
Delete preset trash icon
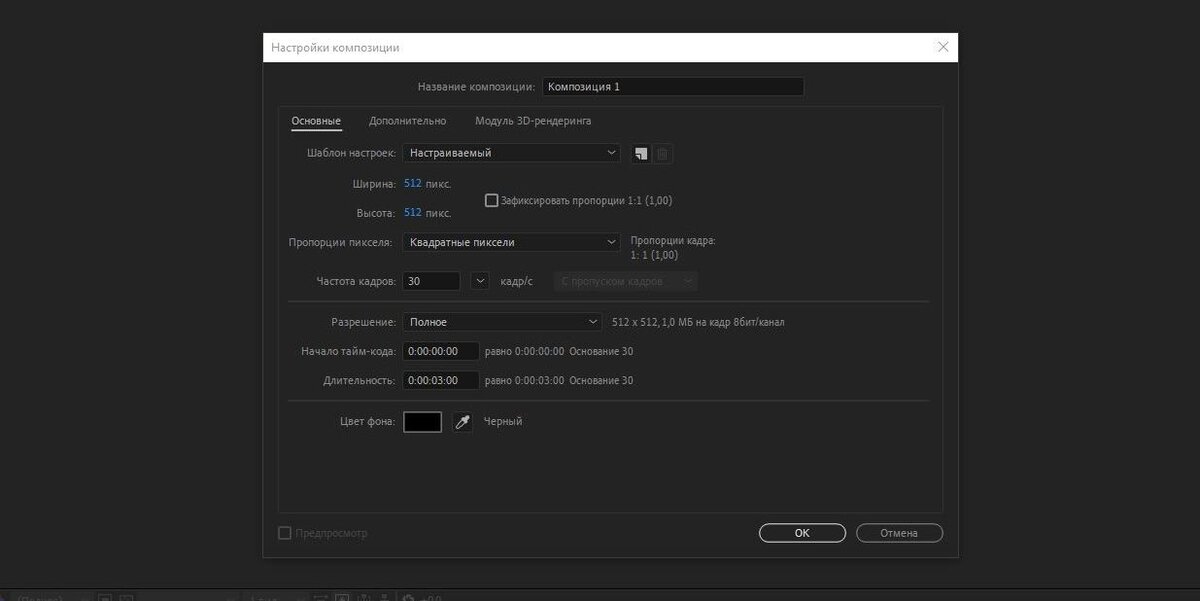pos(663,153)
